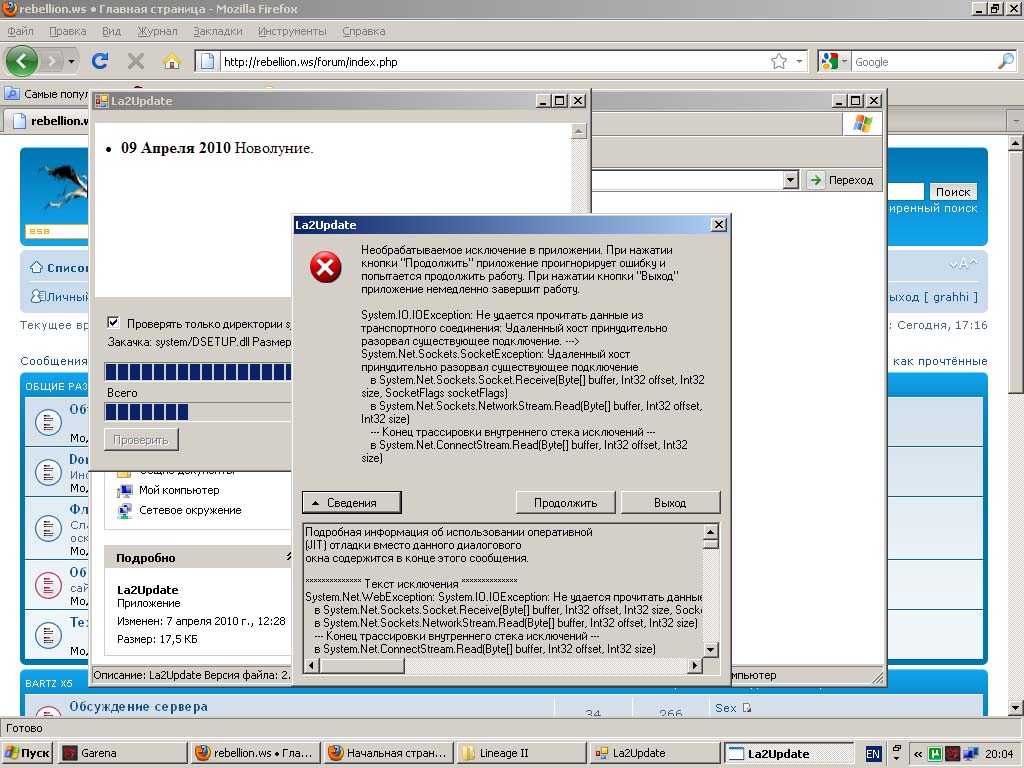This screenshot has width=1024, height=768.
Task: Switch to Lineage II folder taskbar item
Action: coord(521,753)
